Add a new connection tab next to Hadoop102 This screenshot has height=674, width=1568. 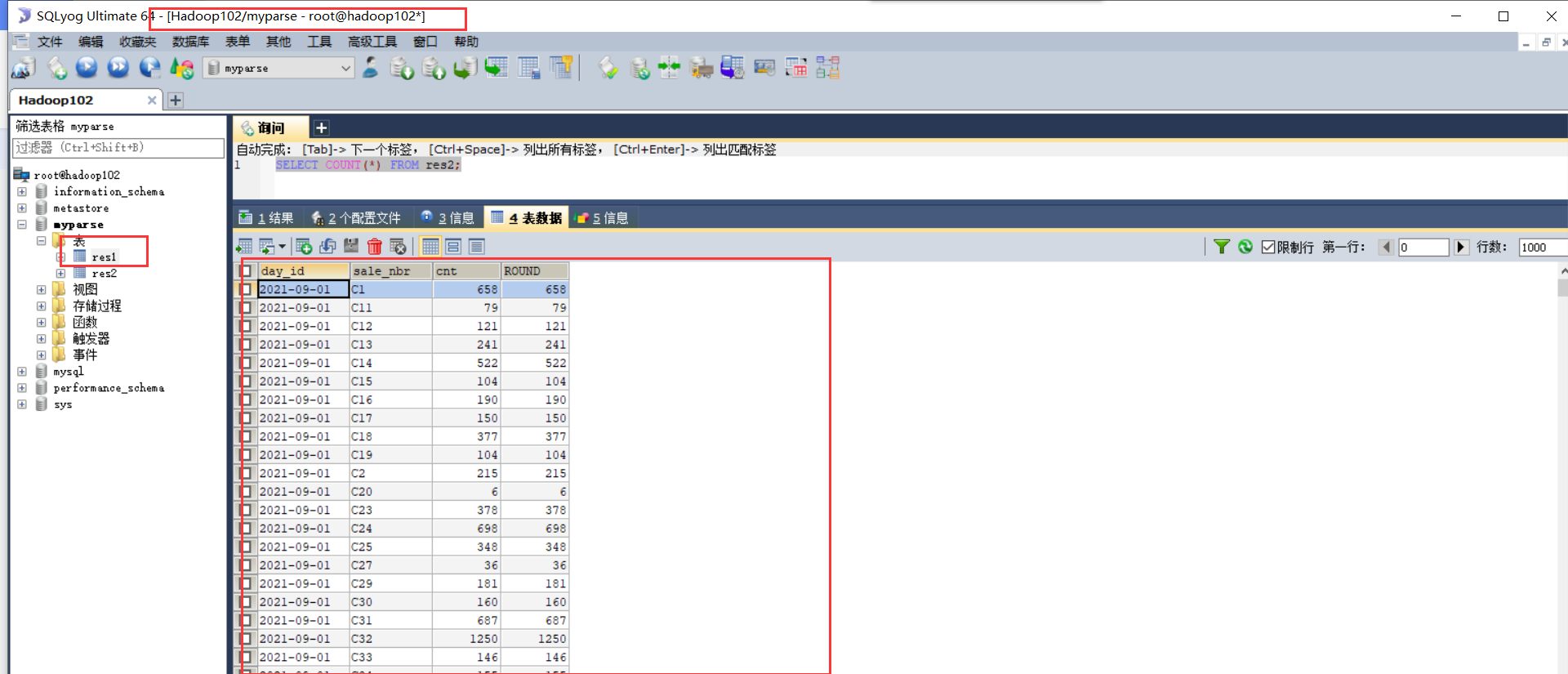176,100
